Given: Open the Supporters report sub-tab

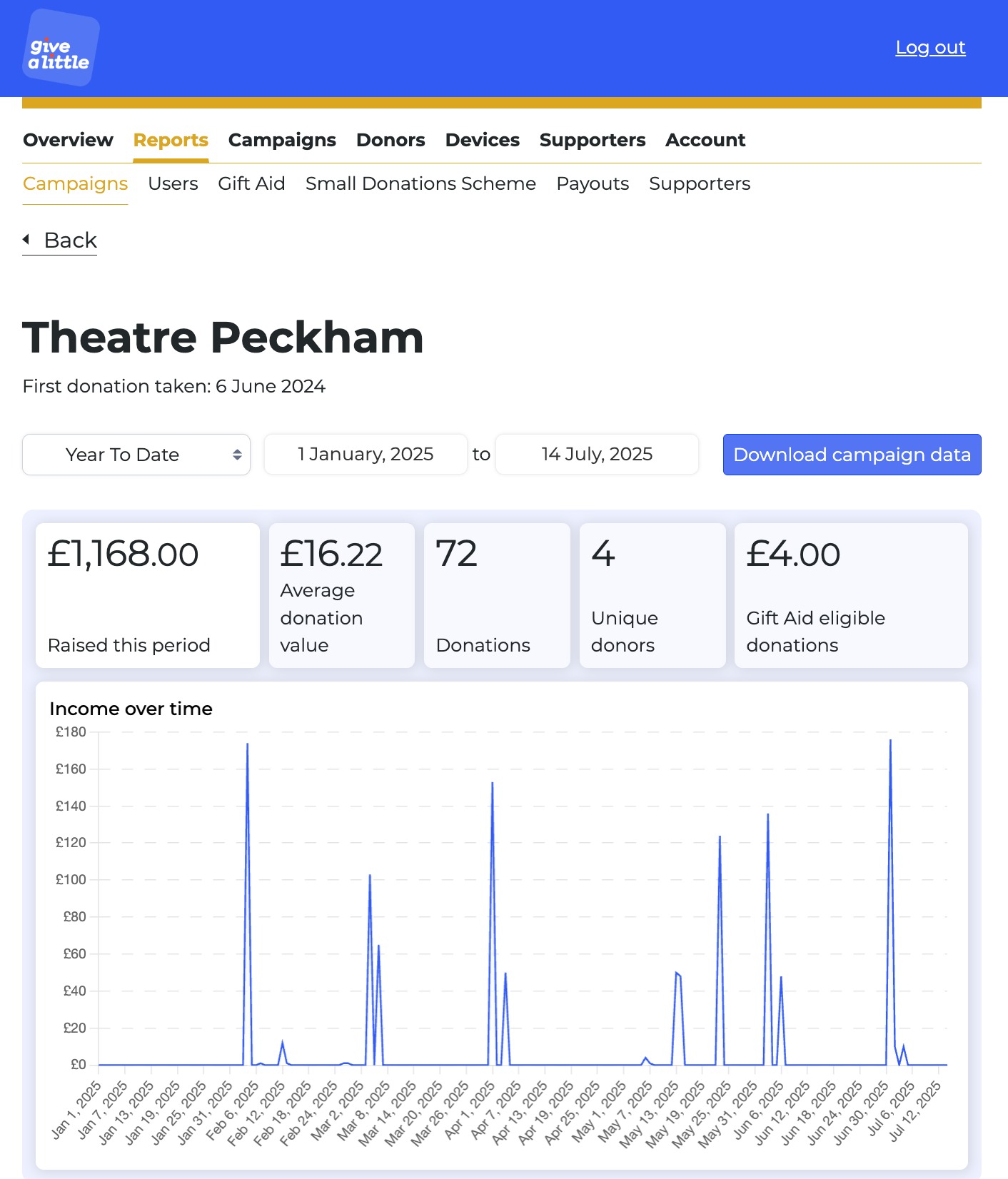Looking at the screenshot, I should point(700,183).
